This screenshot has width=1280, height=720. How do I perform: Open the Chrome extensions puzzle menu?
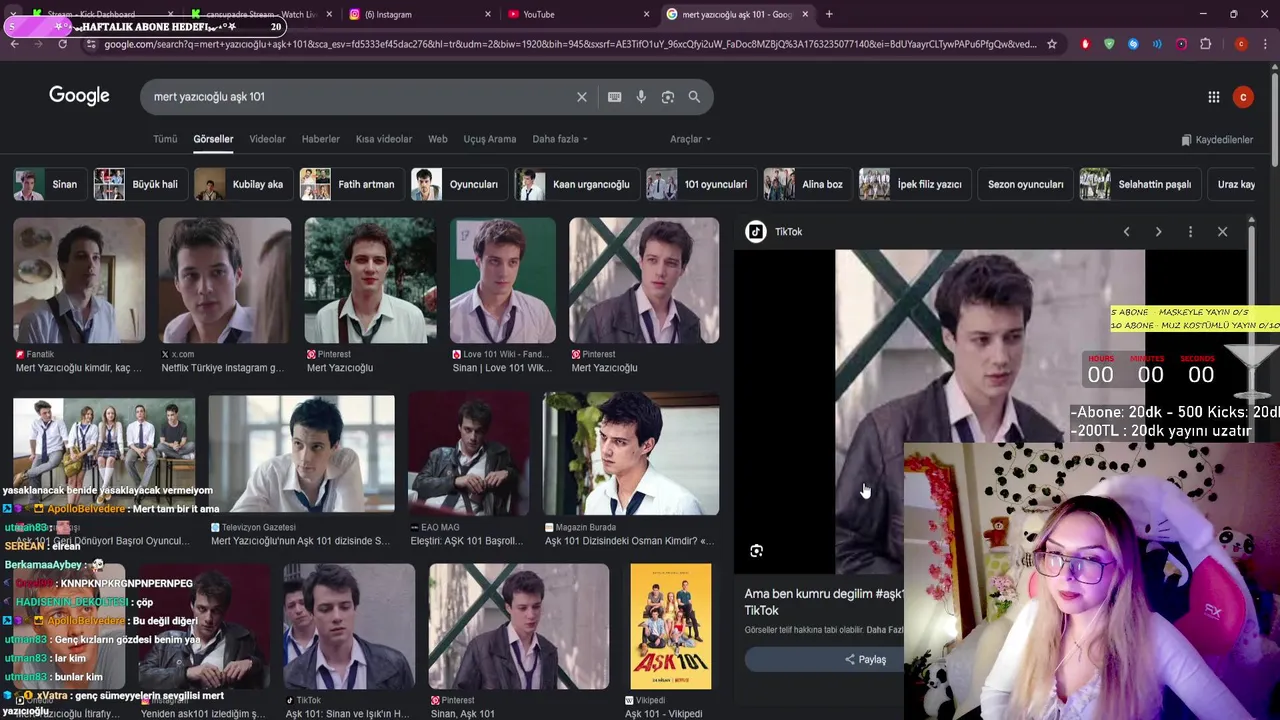click(1205, 44)
